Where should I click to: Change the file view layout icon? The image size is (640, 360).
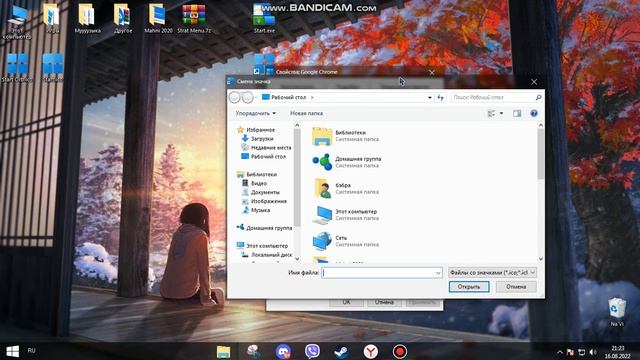(491, 113)
